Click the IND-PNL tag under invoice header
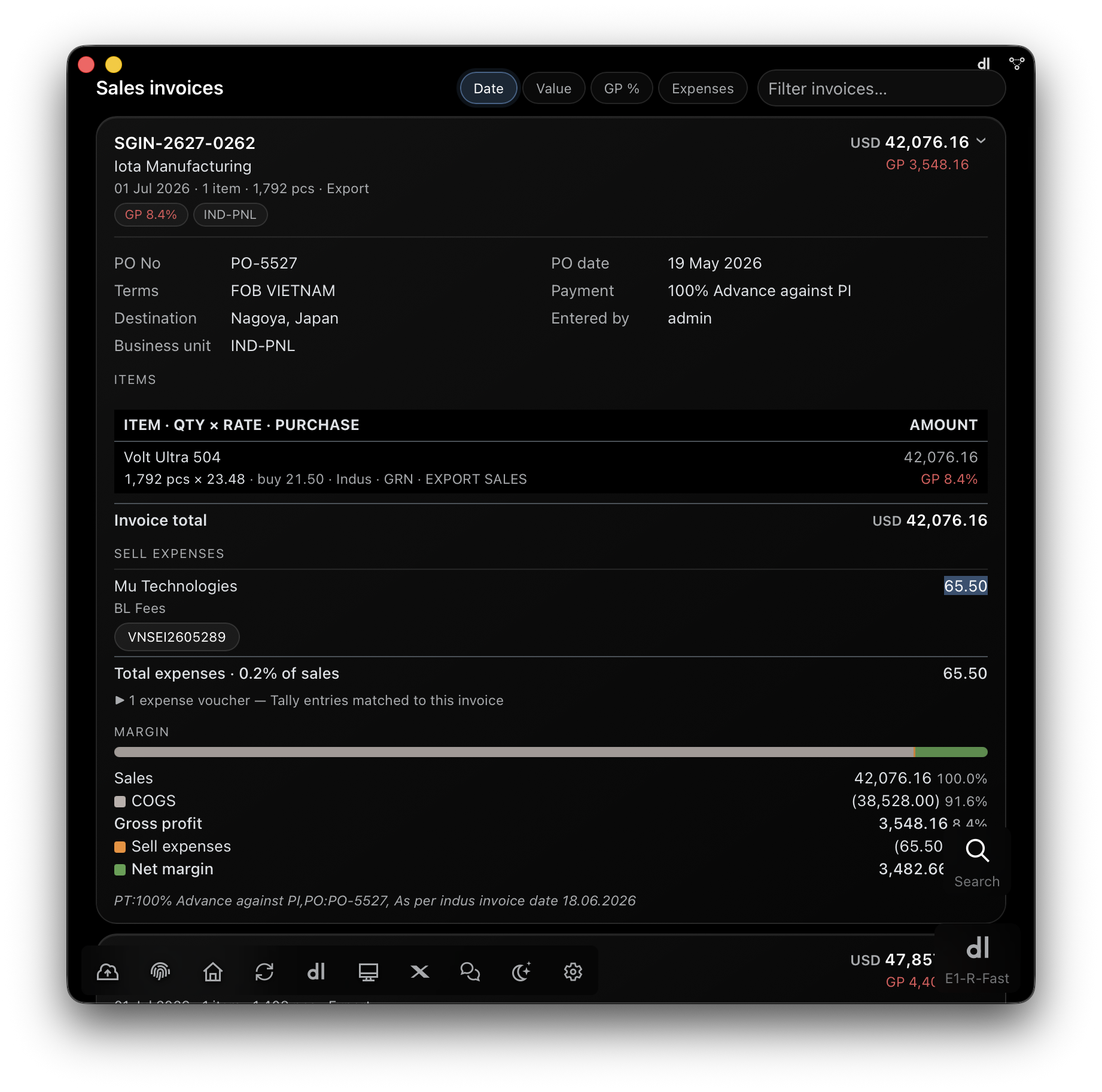 coord(230,215)
